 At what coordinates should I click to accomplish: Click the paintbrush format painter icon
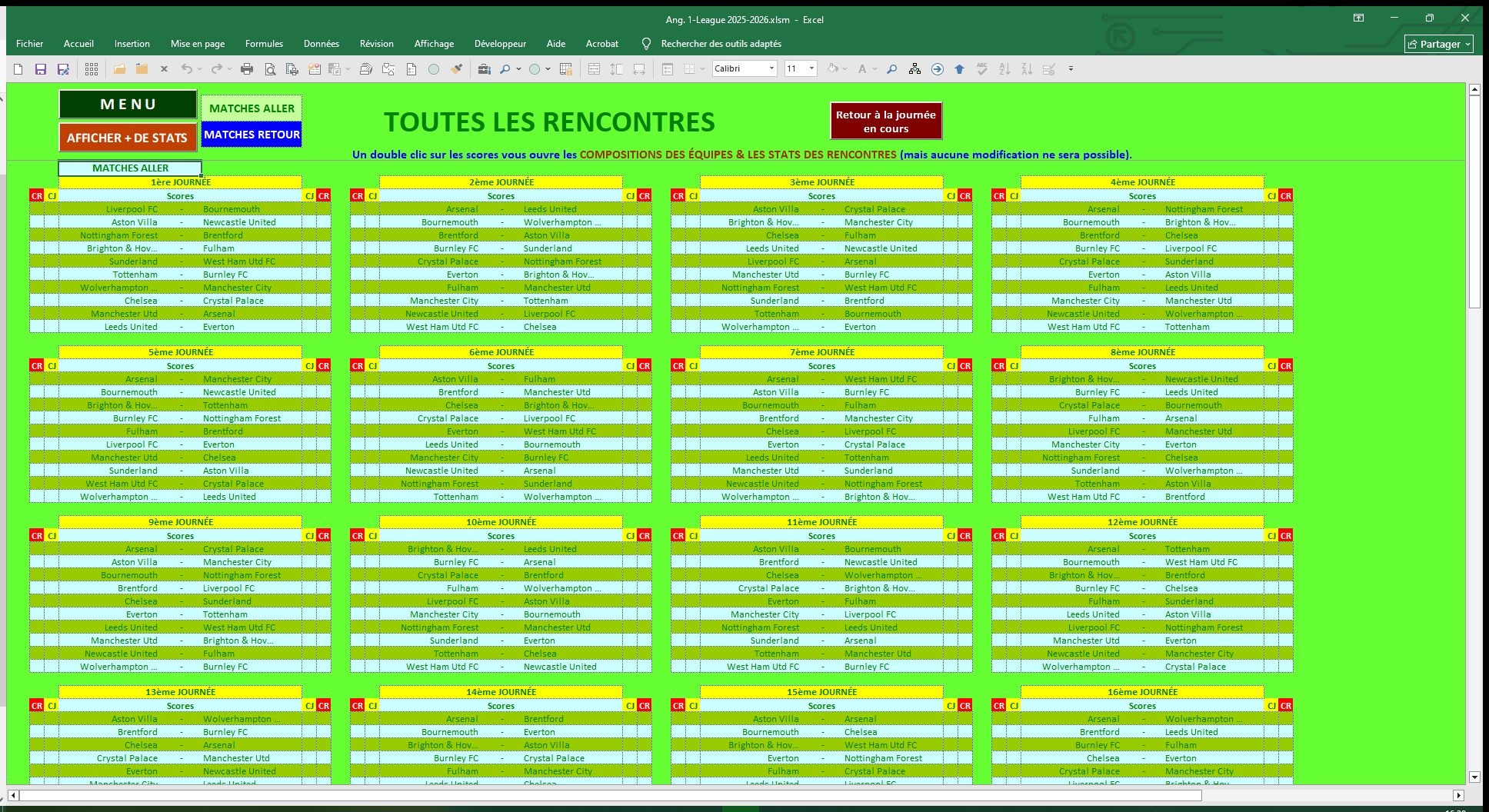point(457,69)
